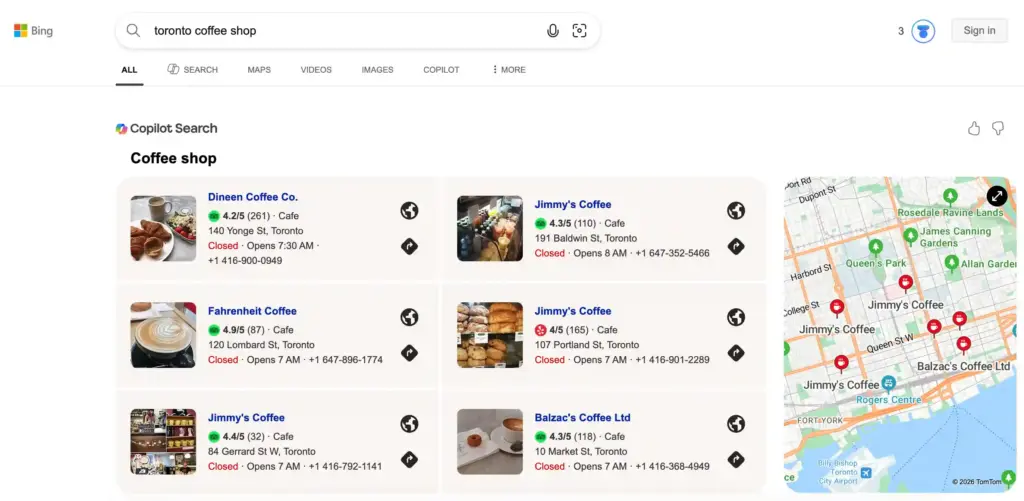Give thumbs down to Copilot Search

pyautogui.click(x=998, y=128)
